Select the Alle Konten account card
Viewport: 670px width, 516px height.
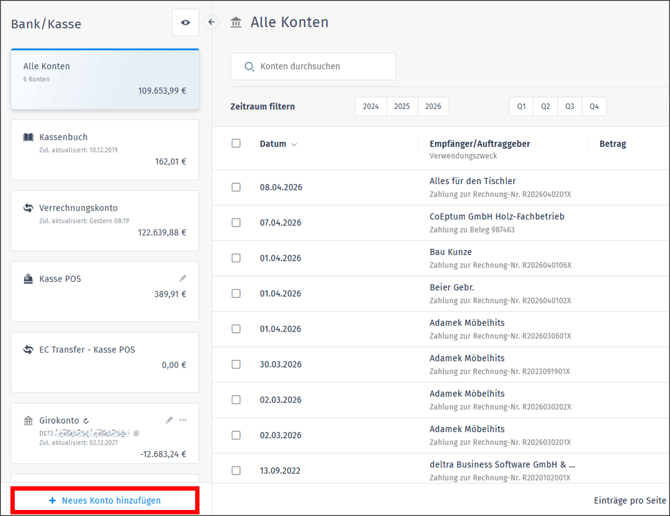(105, 78)
